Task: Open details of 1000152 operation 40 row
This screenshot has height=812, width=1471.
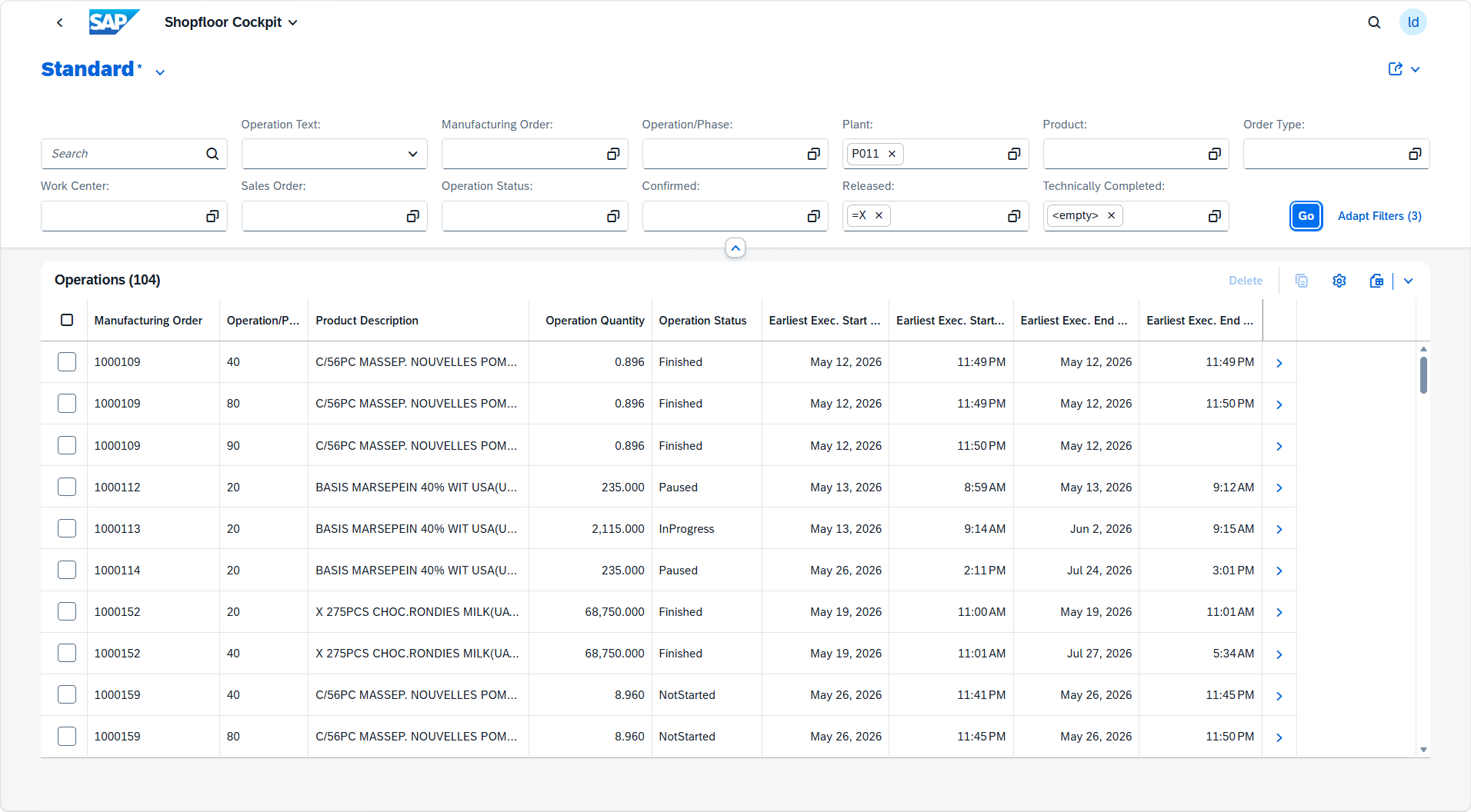Action: tap(1279, 654)
